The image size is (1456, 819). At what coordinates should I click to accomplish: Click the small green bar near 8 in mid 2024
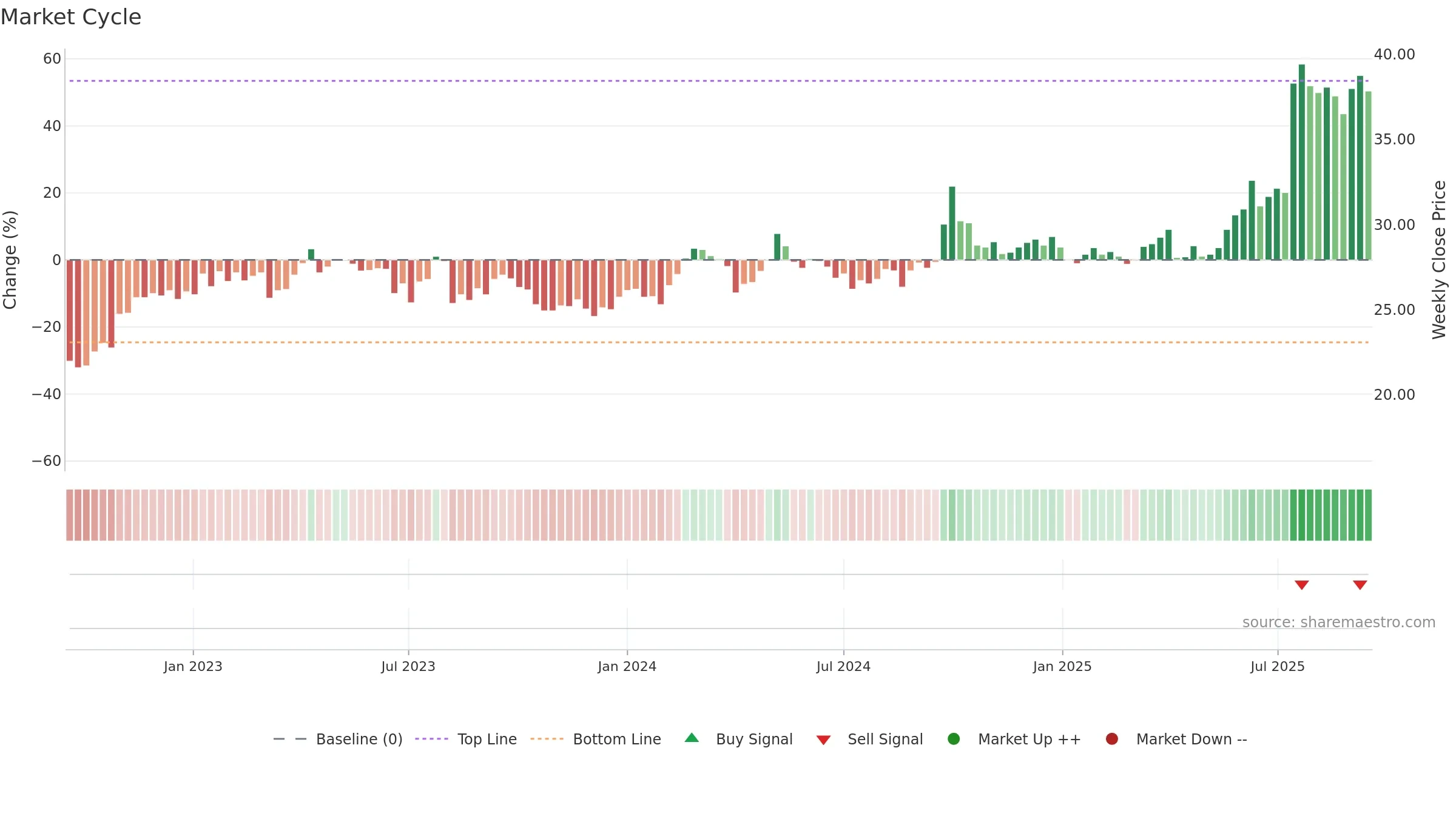coord(777,247)
